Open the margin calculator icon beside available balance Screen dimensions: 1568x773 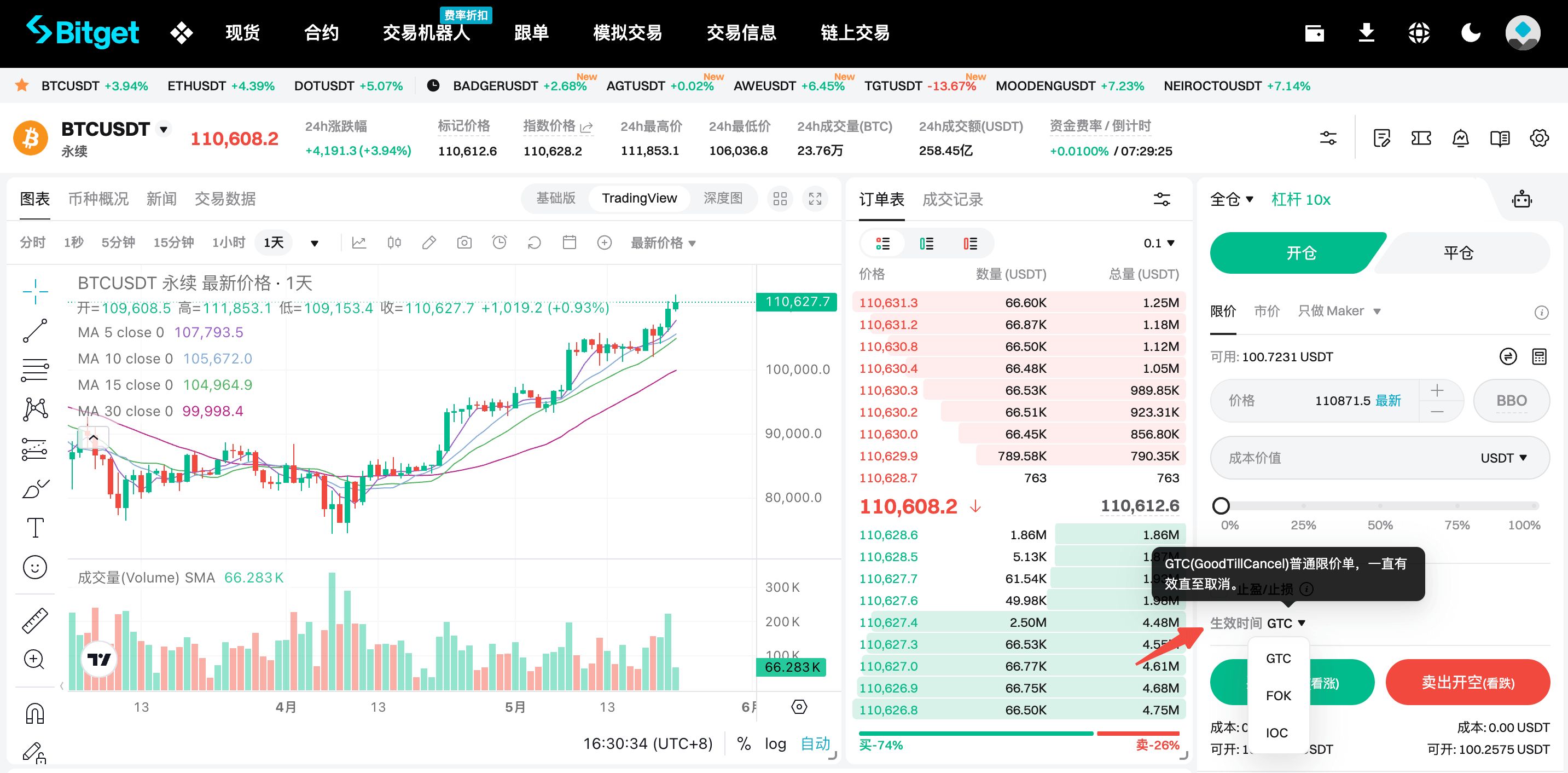(x=1540, y=357)
